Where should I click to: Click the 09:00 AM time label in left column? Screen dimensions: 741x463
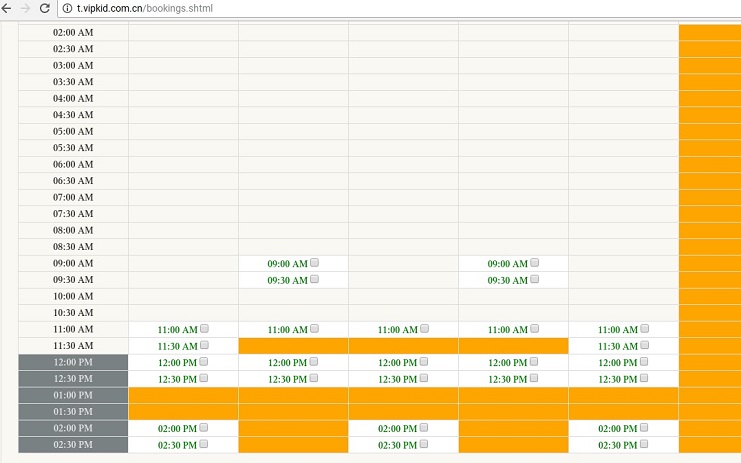click(x=73, y=263)
